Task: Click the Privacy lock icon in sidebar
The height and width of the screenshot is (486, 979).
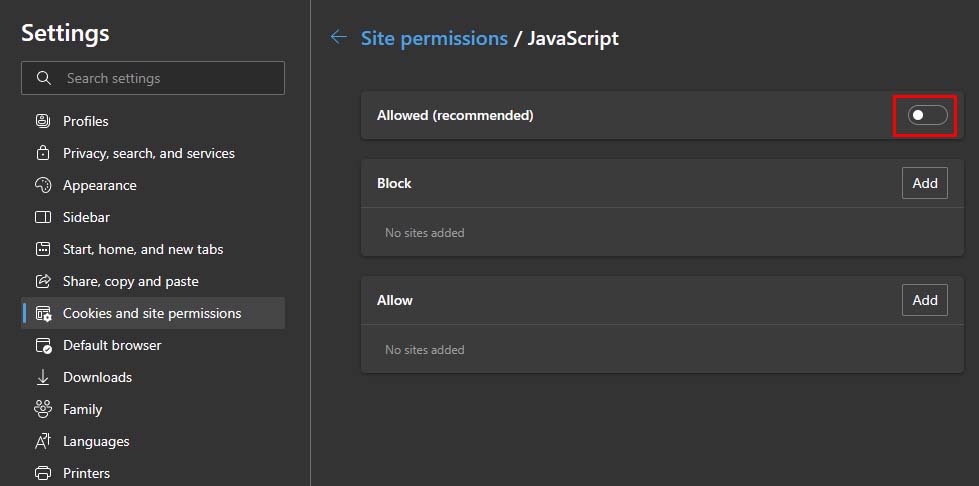Action: pos(43,153)
